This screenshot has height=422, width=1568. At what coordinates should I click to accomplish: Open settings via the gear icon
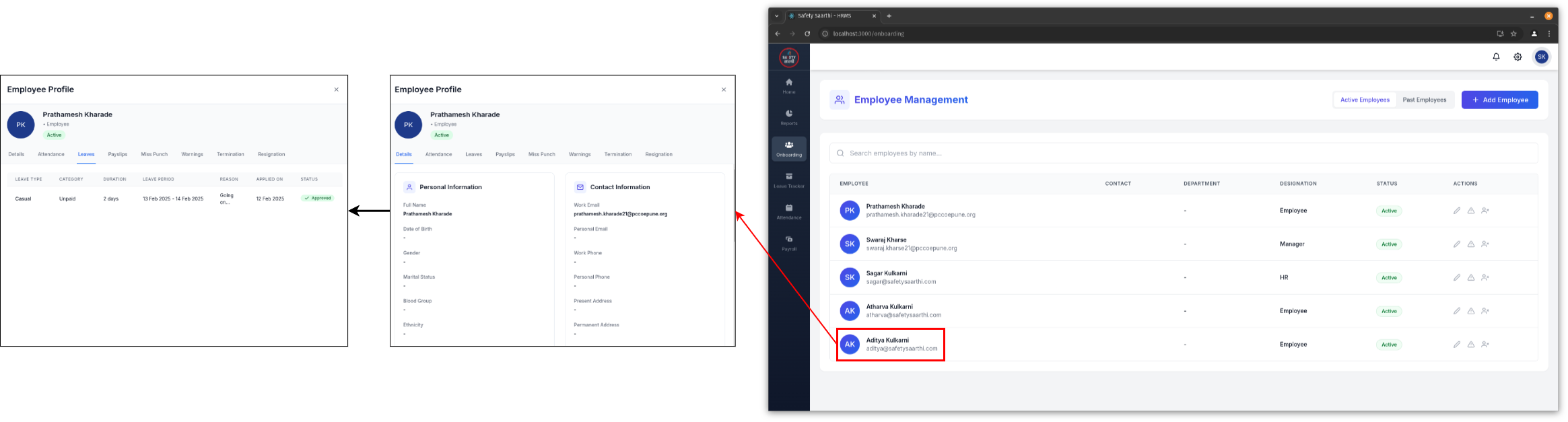pyautogui.click(x=1518, y=57)
